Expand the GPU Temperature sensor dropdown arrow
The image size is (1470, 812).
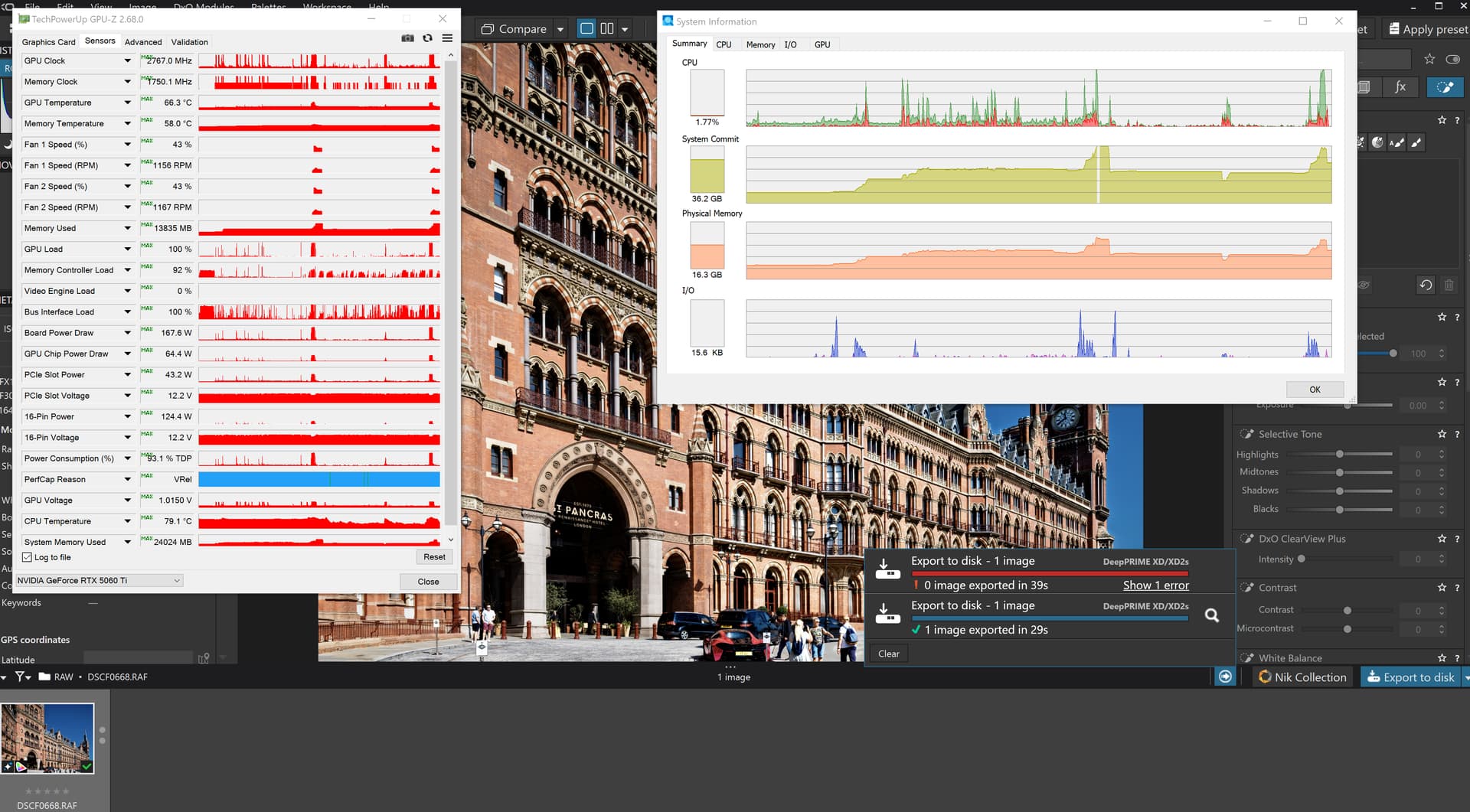tap(127, 103)
